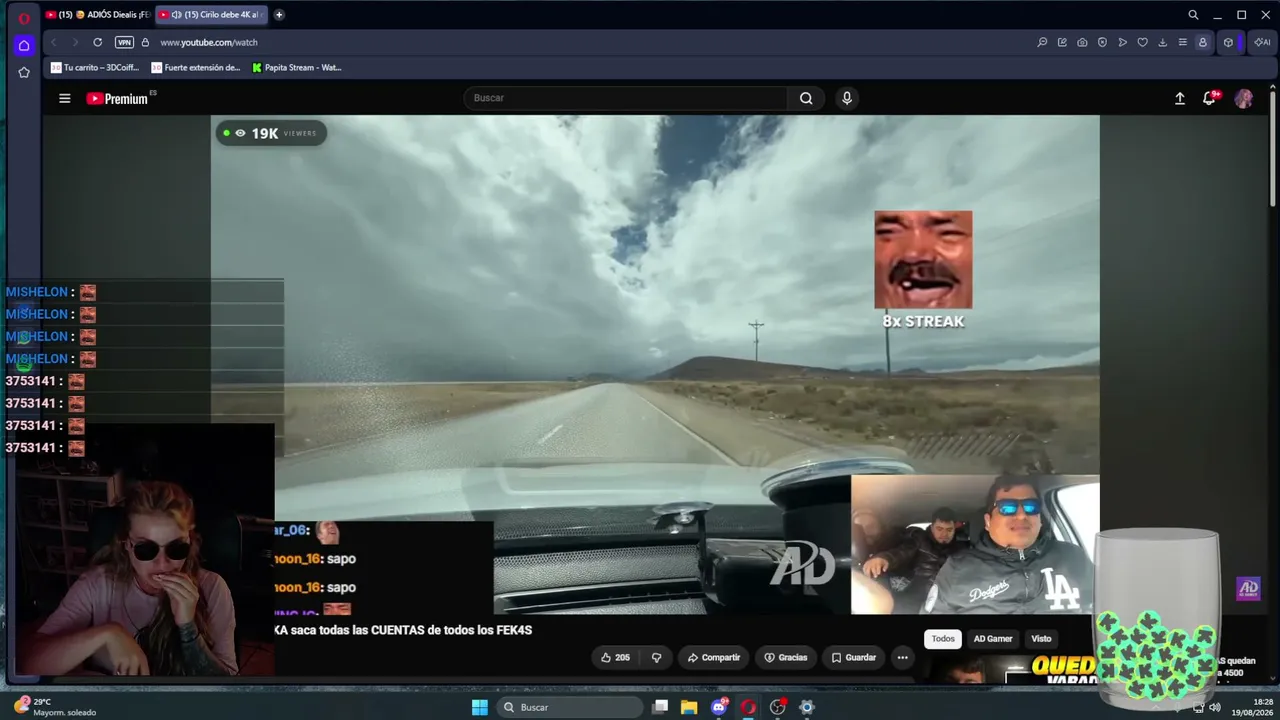Open the Windows Start menu

[480, 707]
